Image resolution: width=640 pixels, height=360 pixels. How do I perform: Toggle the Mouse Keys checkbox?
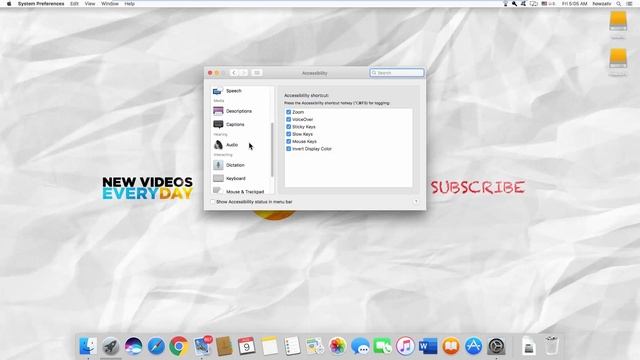click(289, 141)
